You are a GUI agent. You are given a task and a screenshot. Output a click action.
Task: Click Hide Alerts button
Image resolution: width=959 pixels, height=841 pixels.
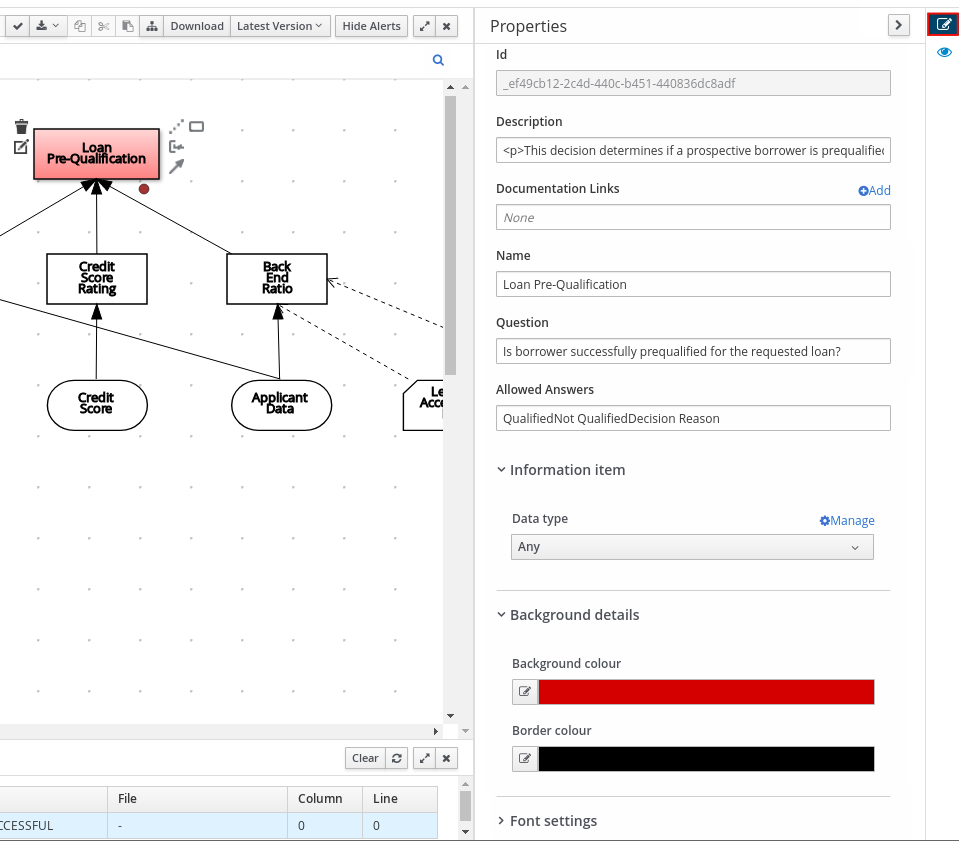pyautogui.click(x=371, y=26)
